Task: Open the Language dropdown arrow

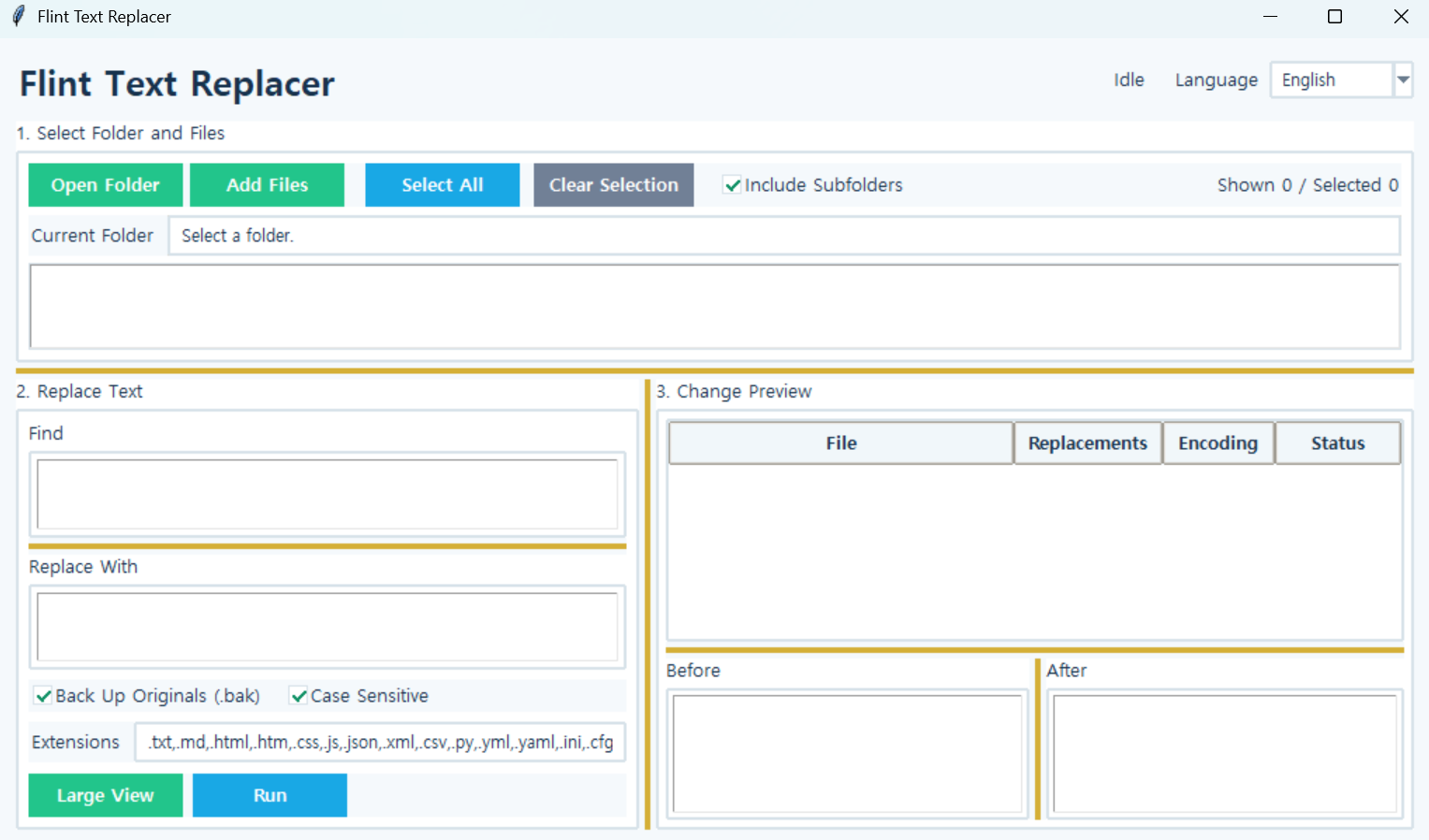Action: tap(1403, 80)
